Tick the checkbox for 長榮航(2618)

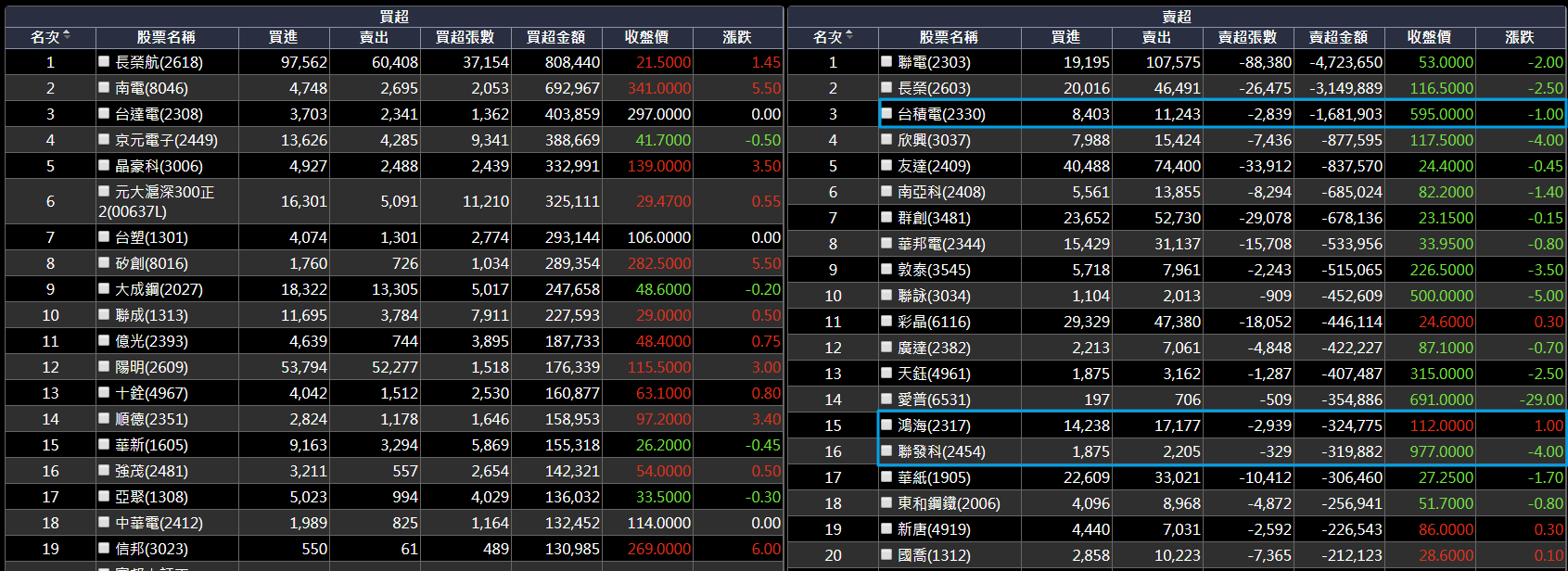point(104,62)
